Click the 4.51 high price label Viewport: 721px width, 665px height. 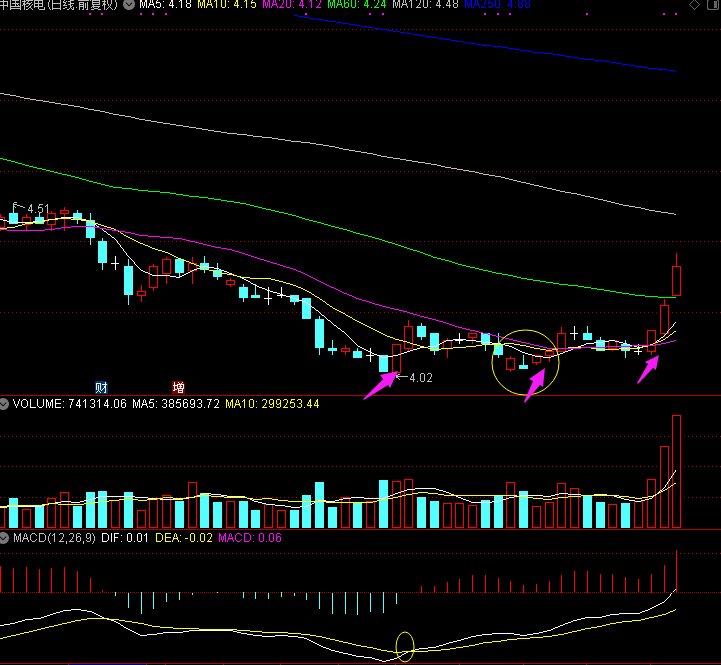(38, 209)
